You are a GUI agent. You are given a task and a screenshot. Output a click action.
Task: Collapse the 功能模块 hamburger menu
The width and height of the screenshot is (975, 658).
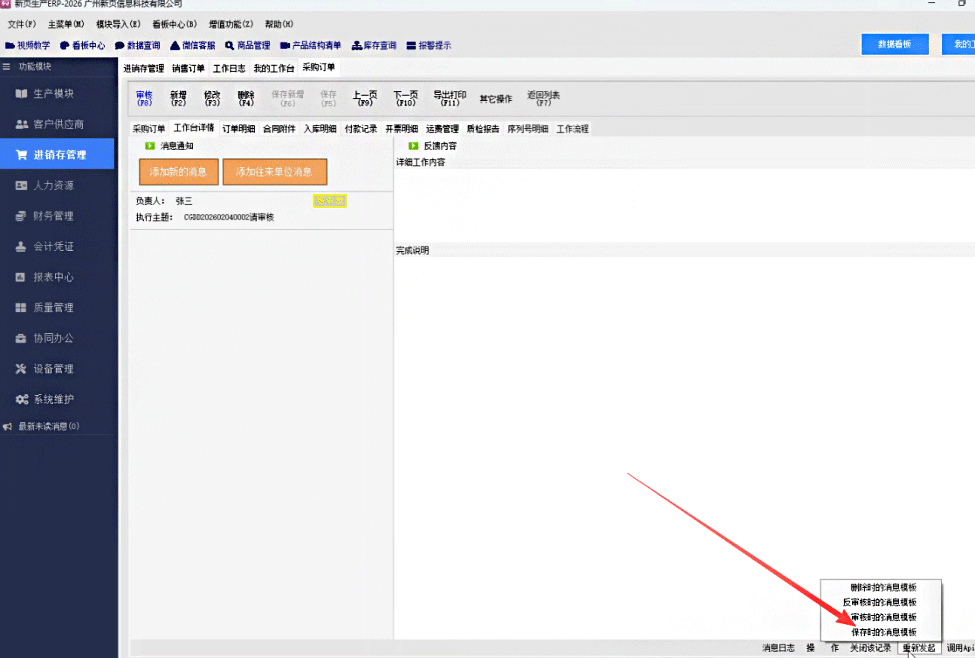tap(7, 67)
